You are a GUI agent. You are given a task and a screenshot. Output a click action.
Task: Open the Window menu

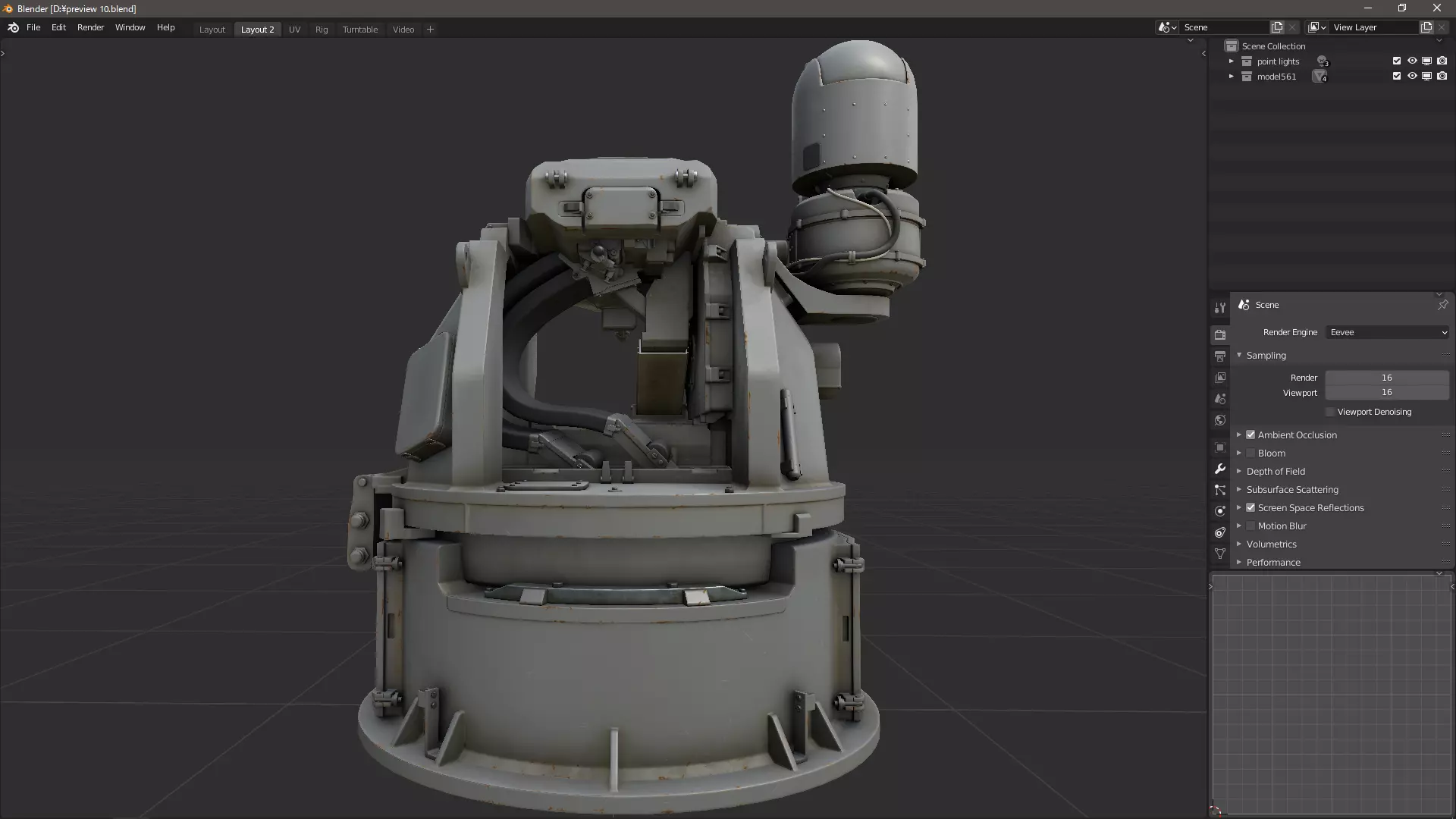[130, 27]
